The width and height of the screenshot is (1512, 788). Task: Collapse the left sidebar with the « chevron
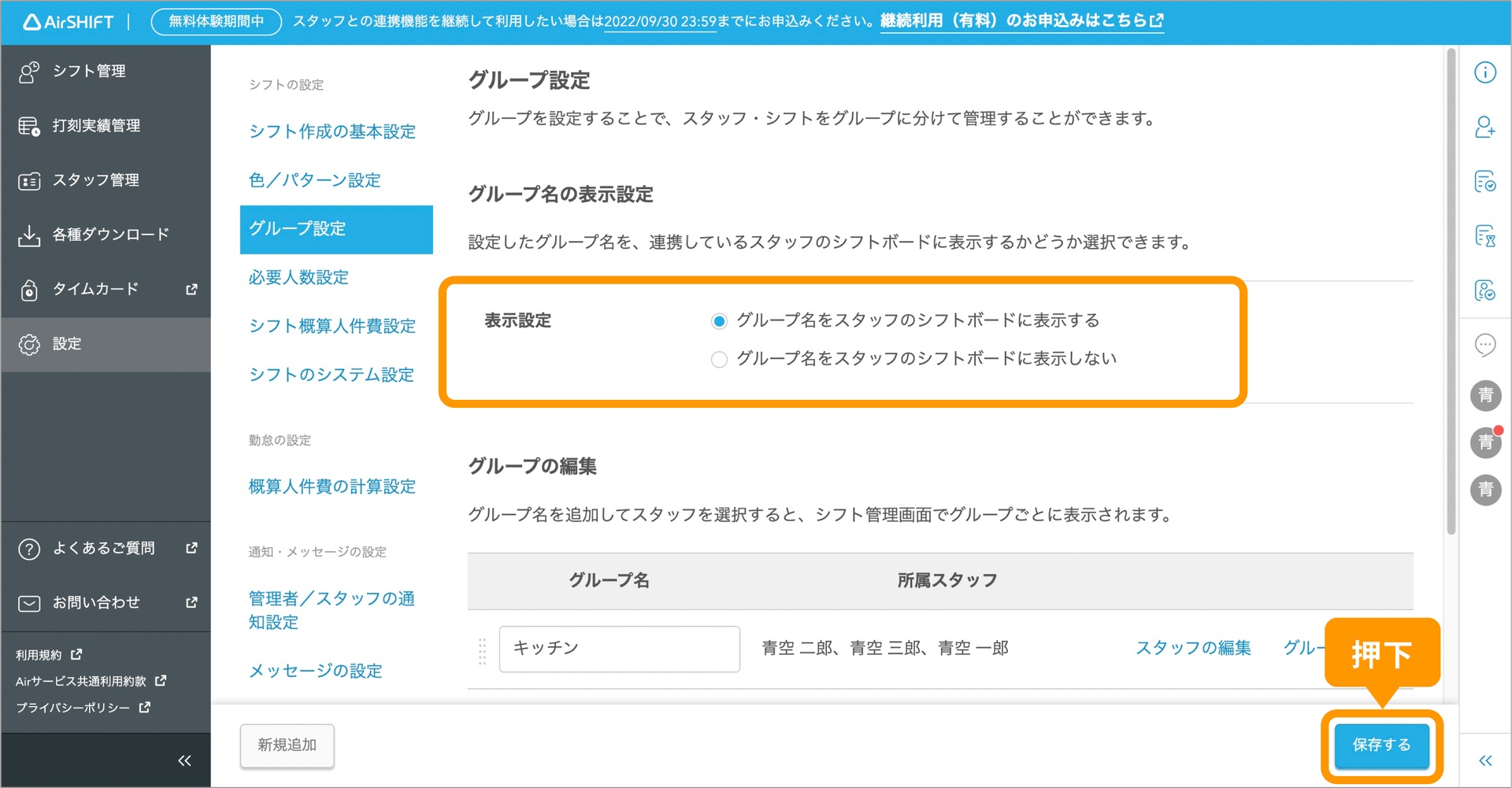[184, 760]
